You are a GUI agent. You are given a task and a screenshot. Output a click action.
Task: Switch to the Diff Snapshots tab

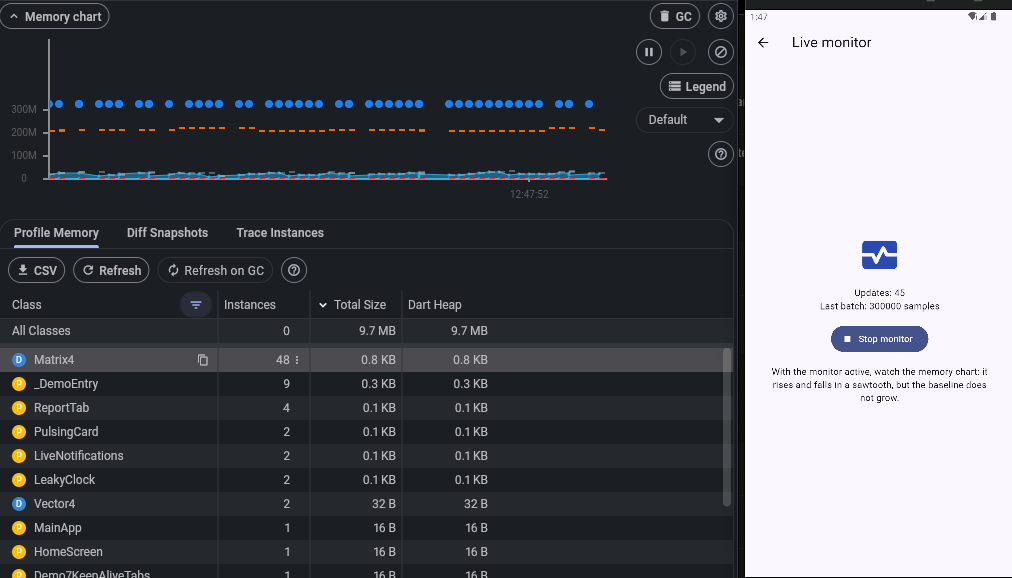pyautogui.click(x=167, y=233)
